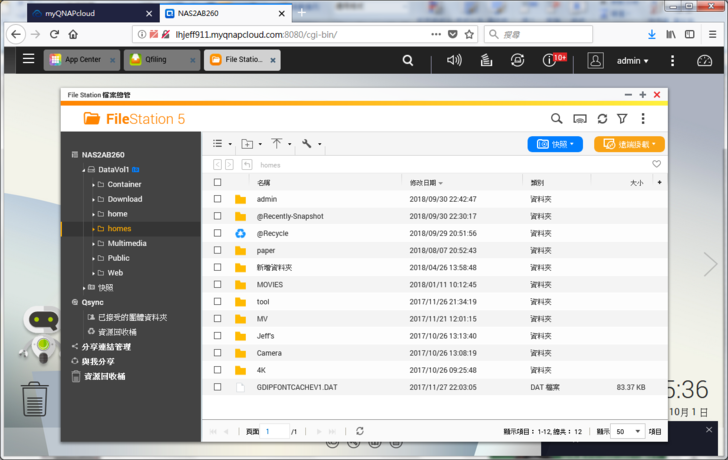Image resolution: width=728 pixels, height=460 pixels.
Task: Switch to the App Center tab
Action: pos(80,60)
